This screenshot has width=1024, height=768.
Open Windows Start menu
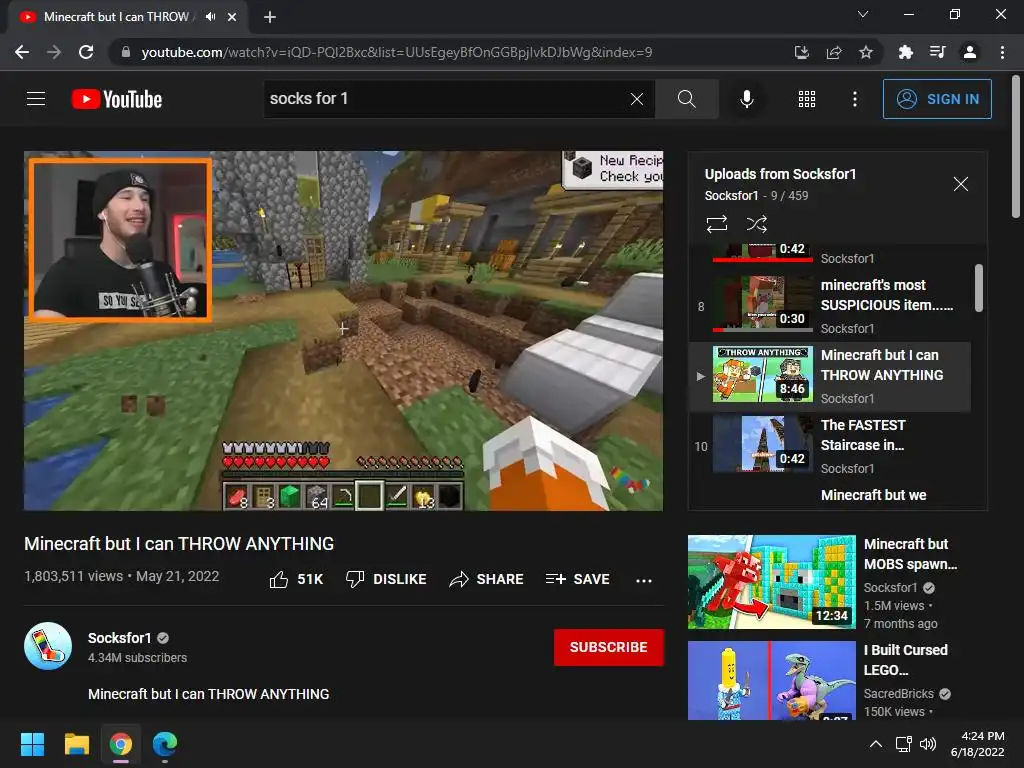click(32, 744)
